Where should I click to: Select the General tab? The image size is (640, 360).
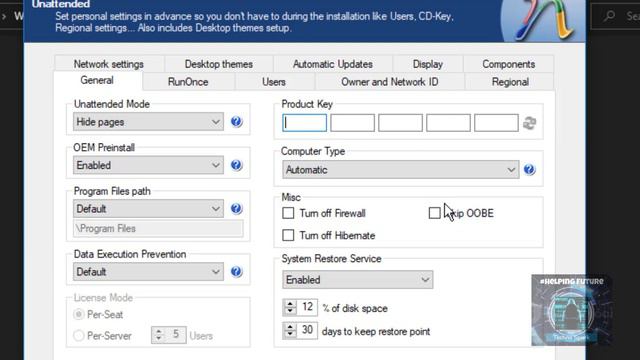tap(97, 80)
